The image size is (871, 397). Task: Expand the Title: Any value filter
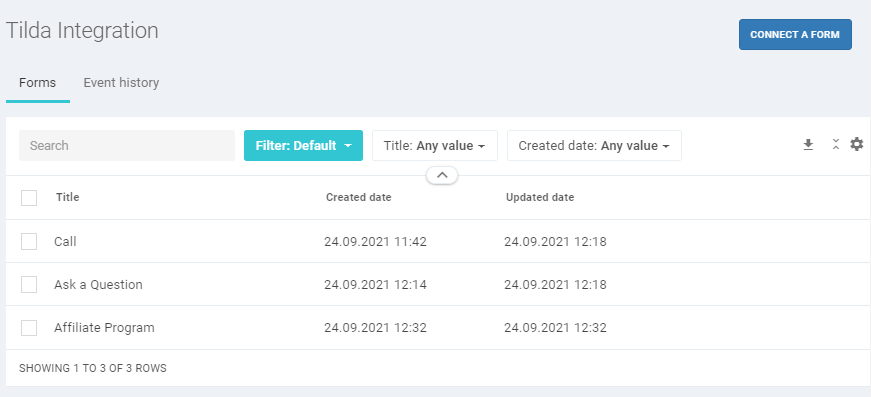click(434, 145)
